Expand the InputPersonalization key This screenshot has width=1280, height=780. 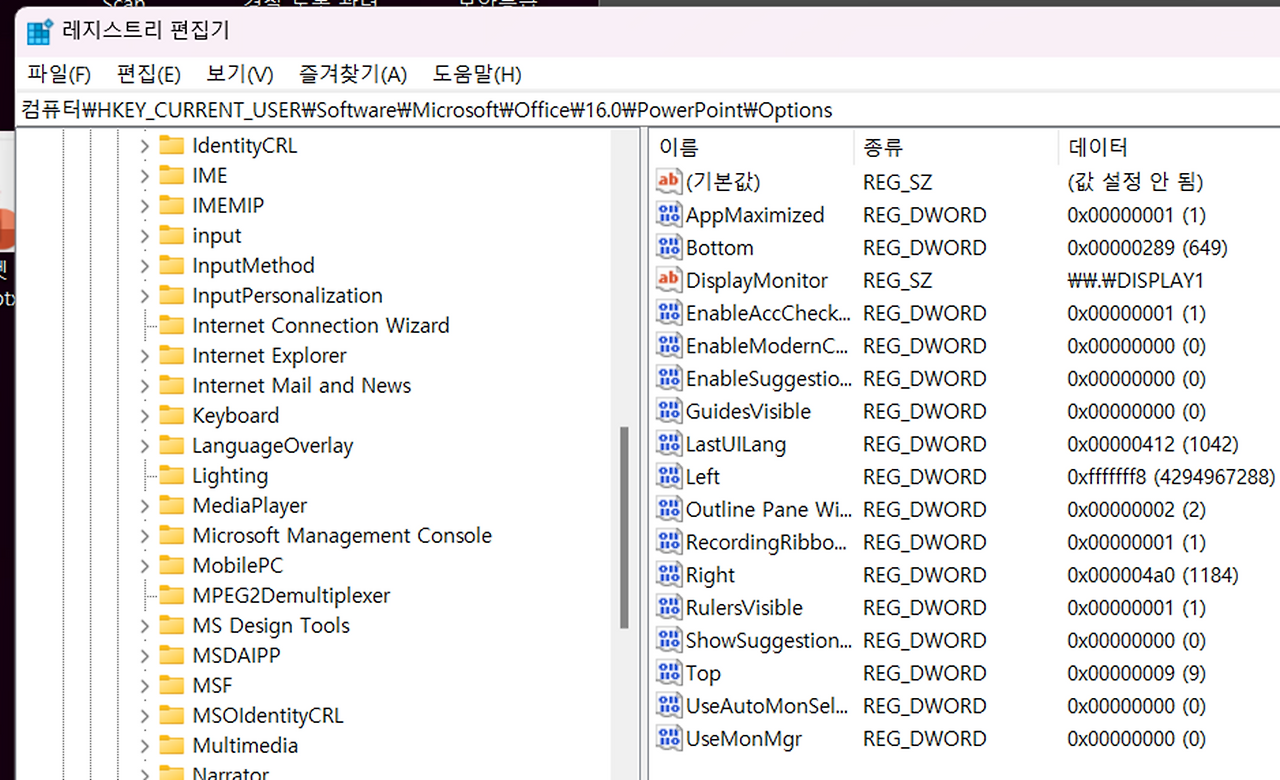(x=144, y=296)
